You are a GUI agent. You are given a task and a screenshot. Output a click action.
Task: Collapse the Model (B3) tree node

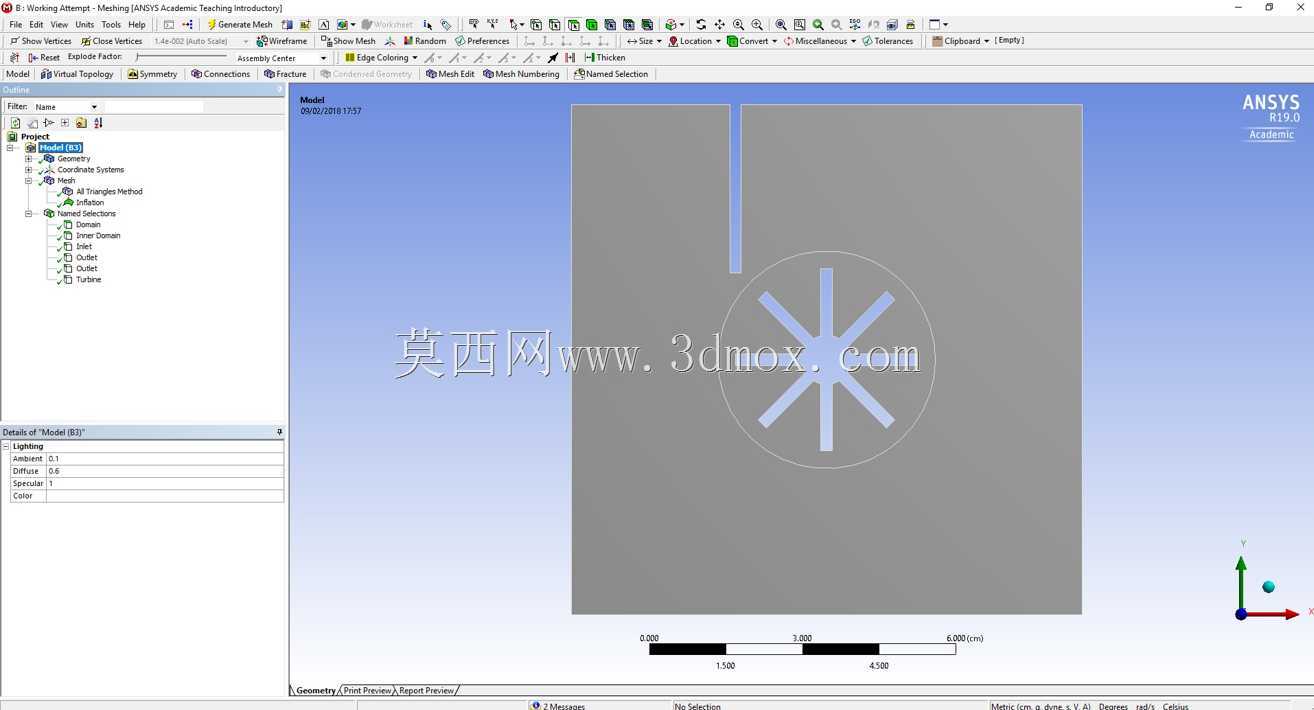(11, 148)
